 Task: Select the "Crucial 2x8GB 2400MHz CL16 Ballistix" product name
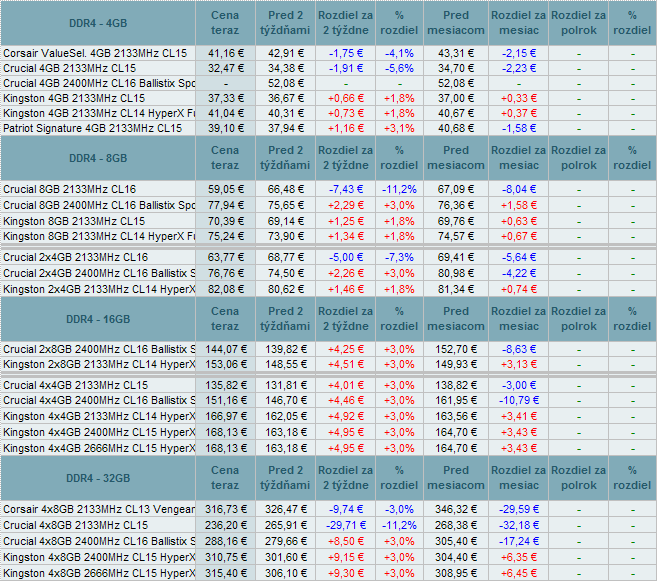pos(99,349)
